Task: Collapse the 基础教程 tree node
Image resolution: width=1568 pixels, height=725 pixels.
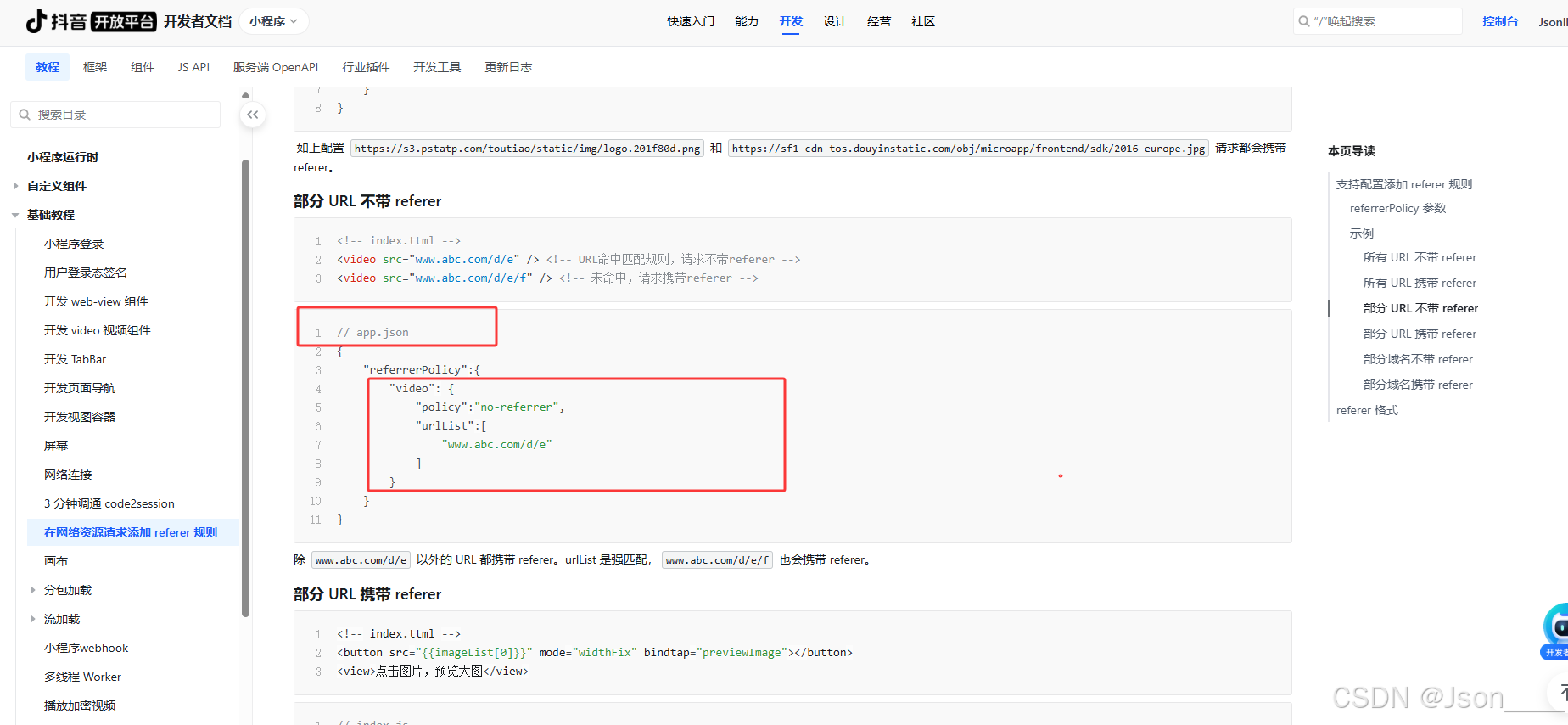Action: tap(15, 215)
